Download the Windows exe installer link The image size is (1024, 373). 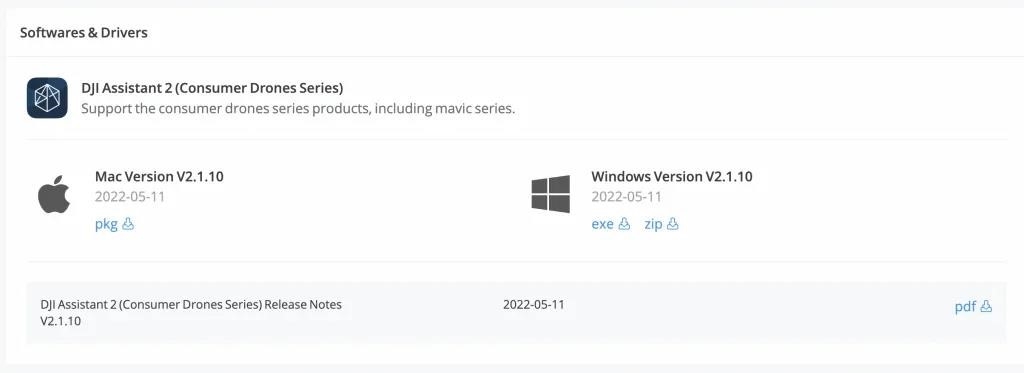click(x=603, y=224)
